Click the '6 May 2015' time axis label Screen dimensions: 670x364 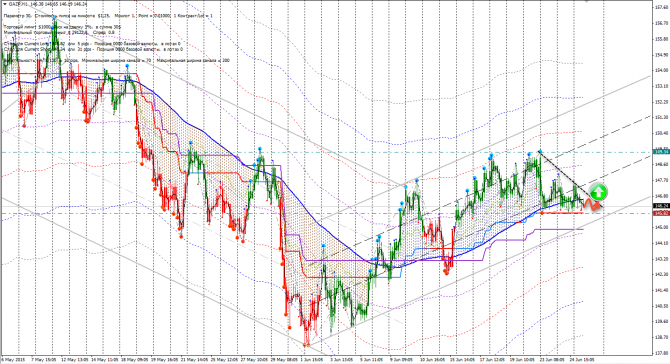pos(13,360)
